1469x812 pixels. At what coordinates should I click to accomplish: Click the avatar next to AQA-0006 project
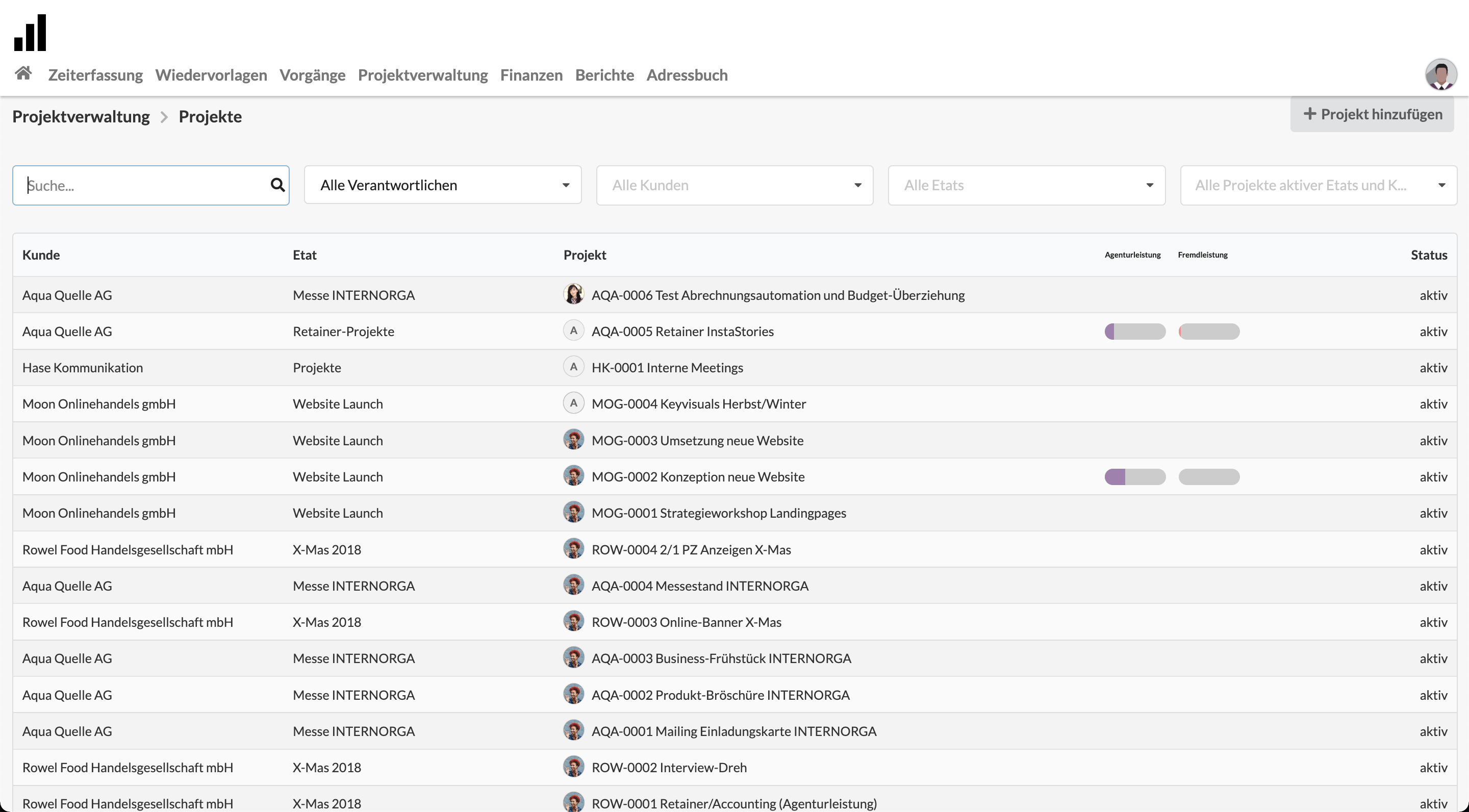point(573,294)
